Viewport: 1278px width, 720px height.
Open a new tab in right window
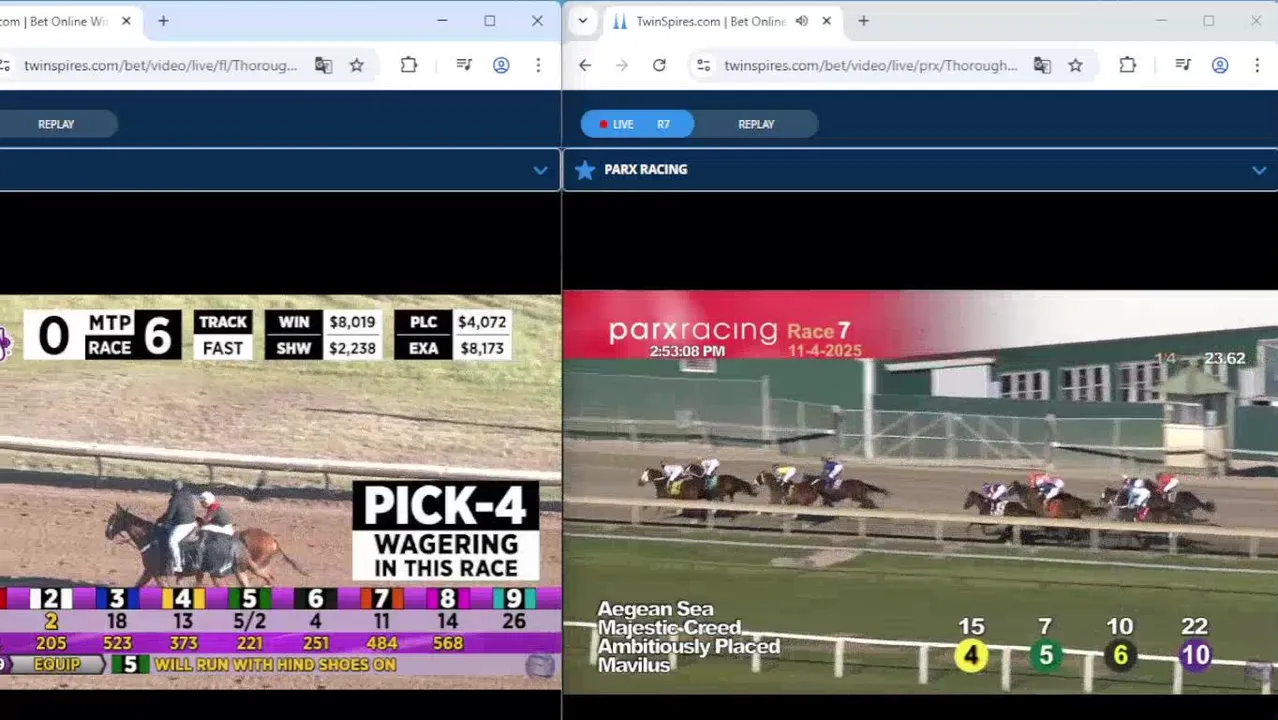(x=863, y=21)
